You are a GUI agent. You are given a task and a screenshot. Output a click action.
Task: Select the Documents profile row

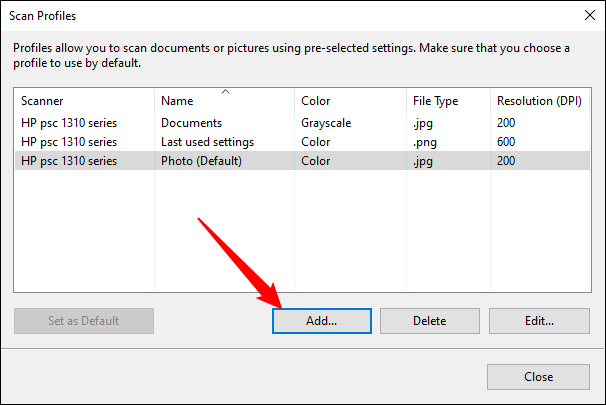click(x=192, y=123)
